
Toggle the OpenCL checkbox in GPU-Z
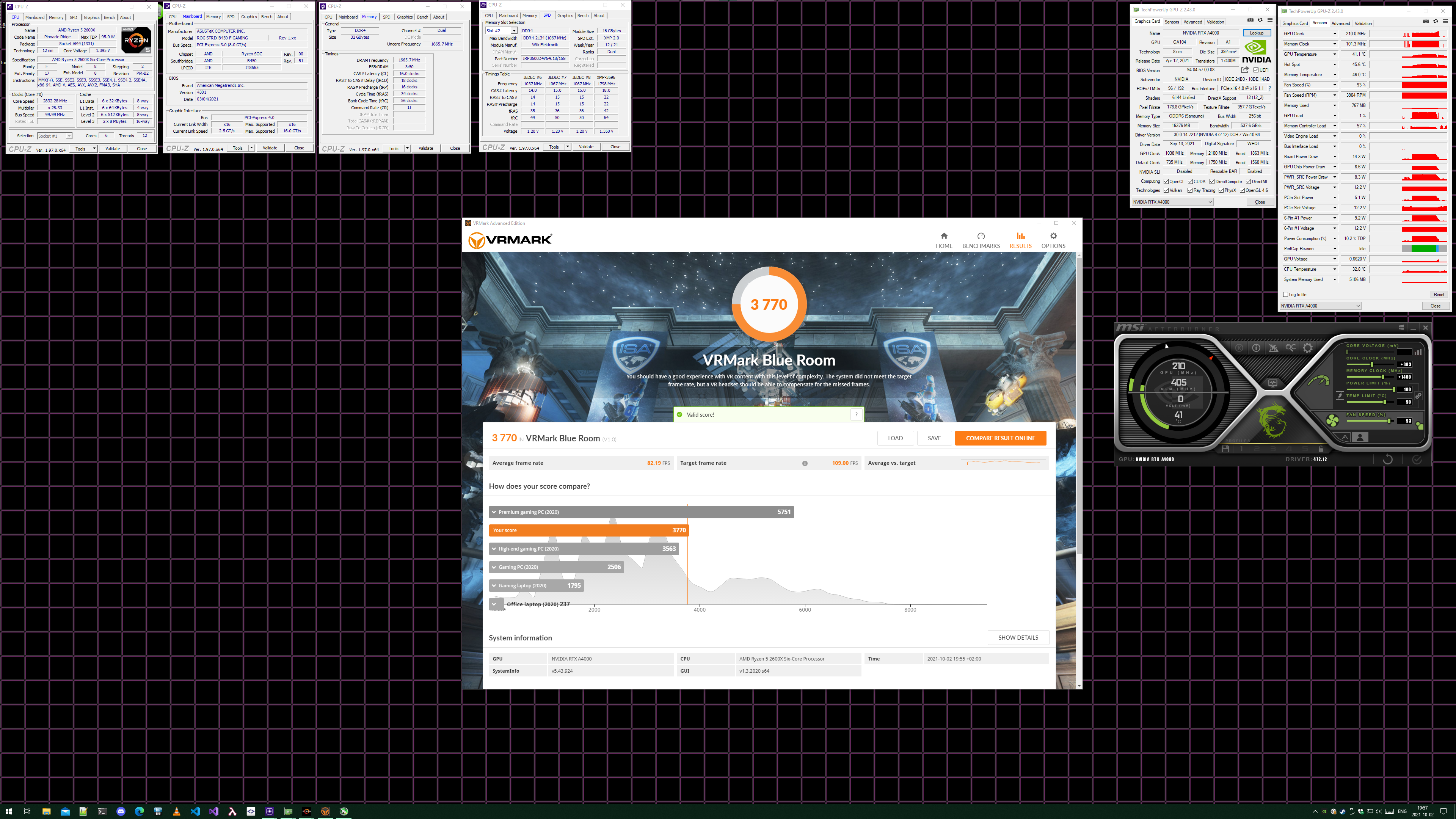(1166, 182)
